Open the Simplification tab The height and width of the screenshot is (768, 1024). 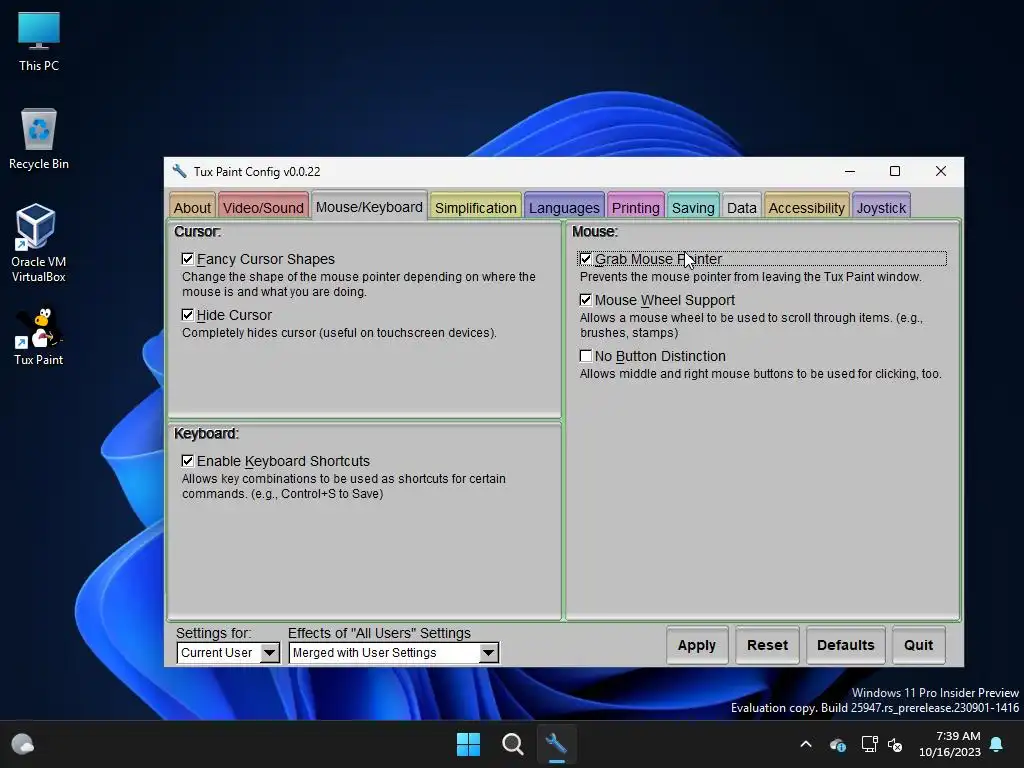tap(475, 207)
